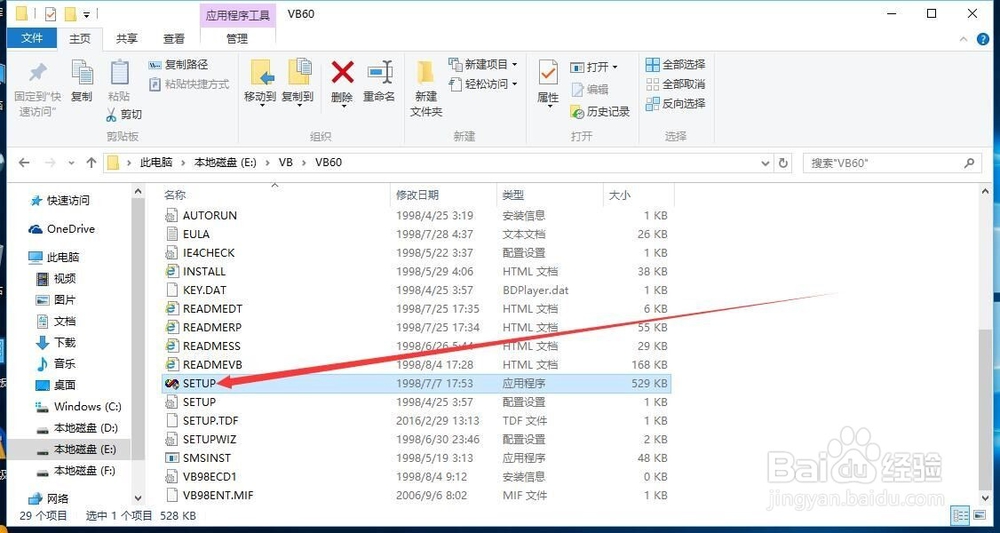The height and width of the screenshot is (533, 1000).
Task: Switch to the Share tab
Action: point(126,39)
